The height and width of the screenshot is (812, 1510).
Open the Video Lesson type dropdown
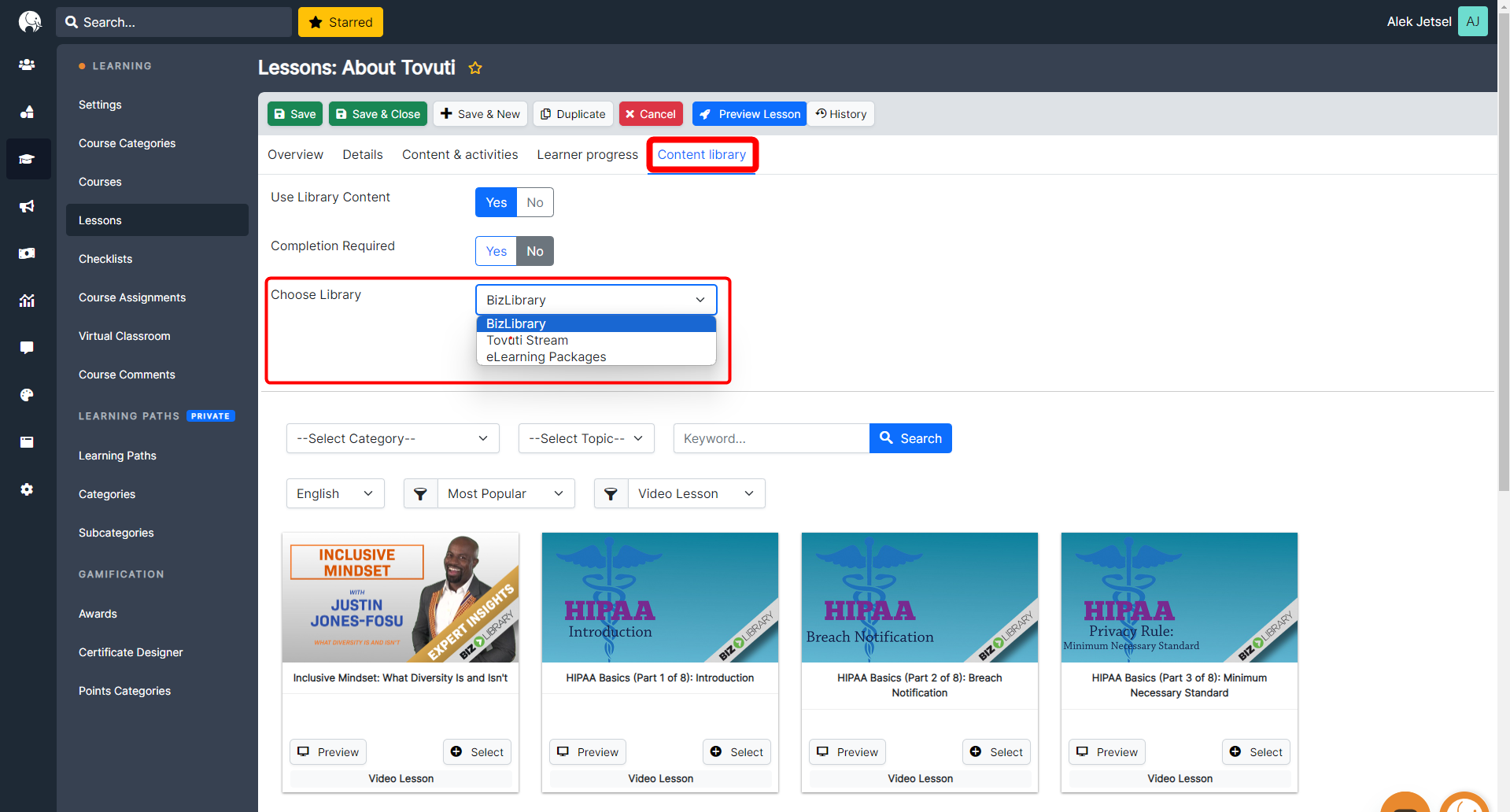pos(696,493)
